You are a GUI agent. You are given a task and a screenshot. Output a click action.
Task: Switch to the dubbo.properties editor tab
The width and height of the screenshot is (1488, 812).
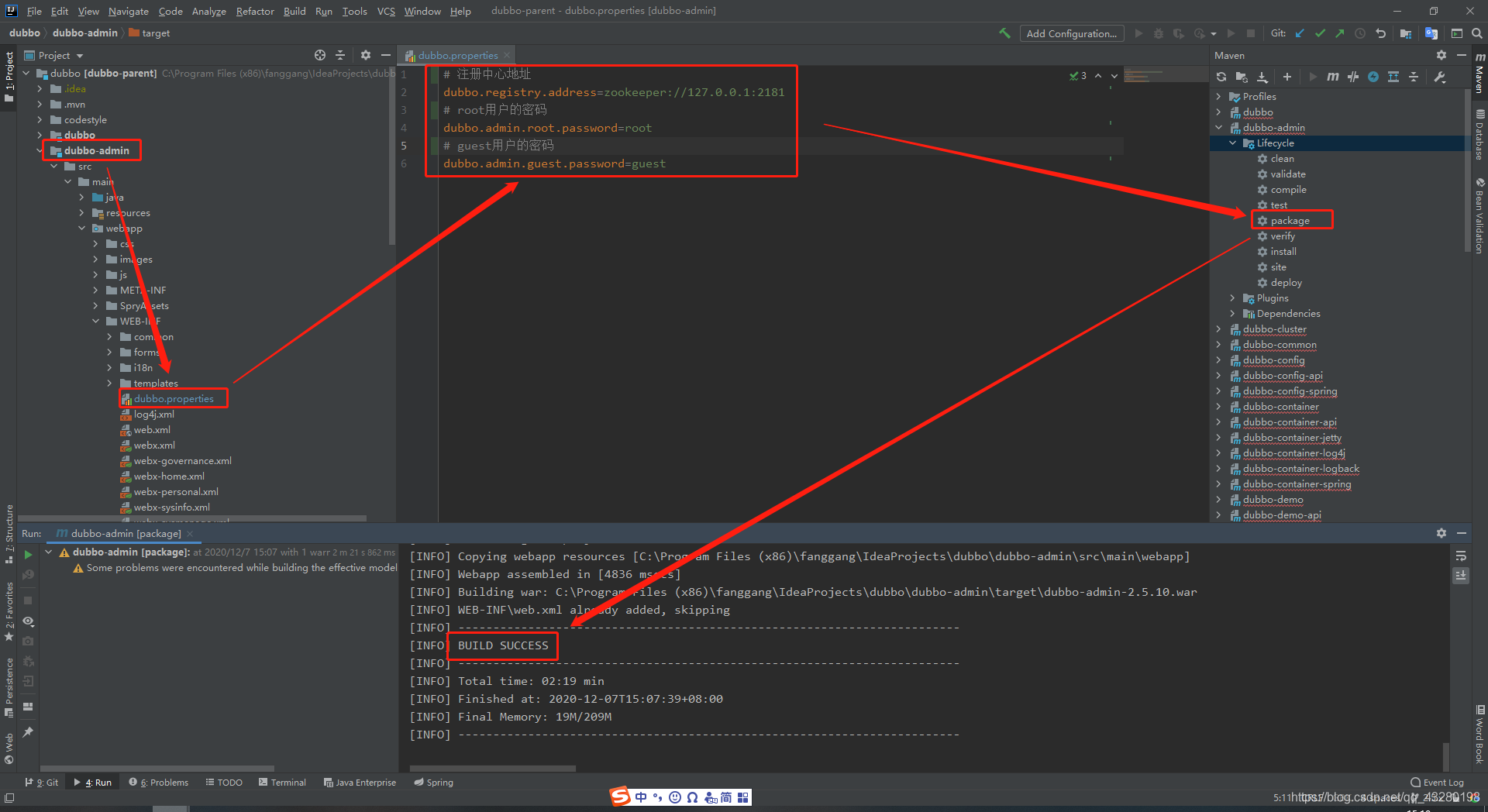point(456,55)
